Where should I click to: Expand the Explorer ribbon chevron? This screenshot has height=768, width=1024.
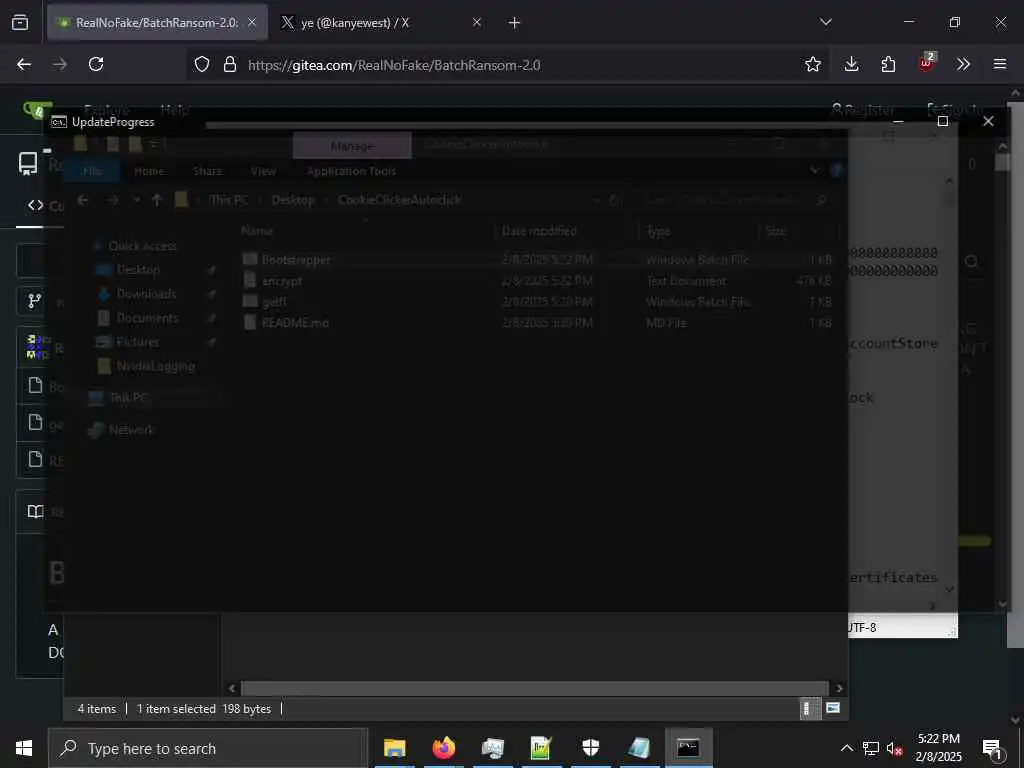coord(814,170)
